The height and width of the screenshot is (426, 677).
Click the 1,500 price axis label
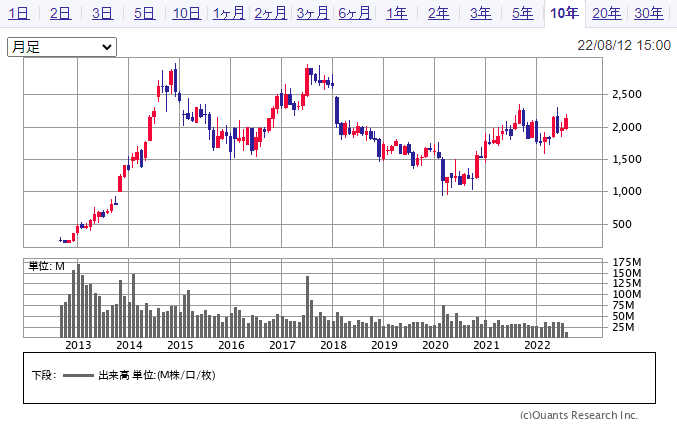pos(627,159)
